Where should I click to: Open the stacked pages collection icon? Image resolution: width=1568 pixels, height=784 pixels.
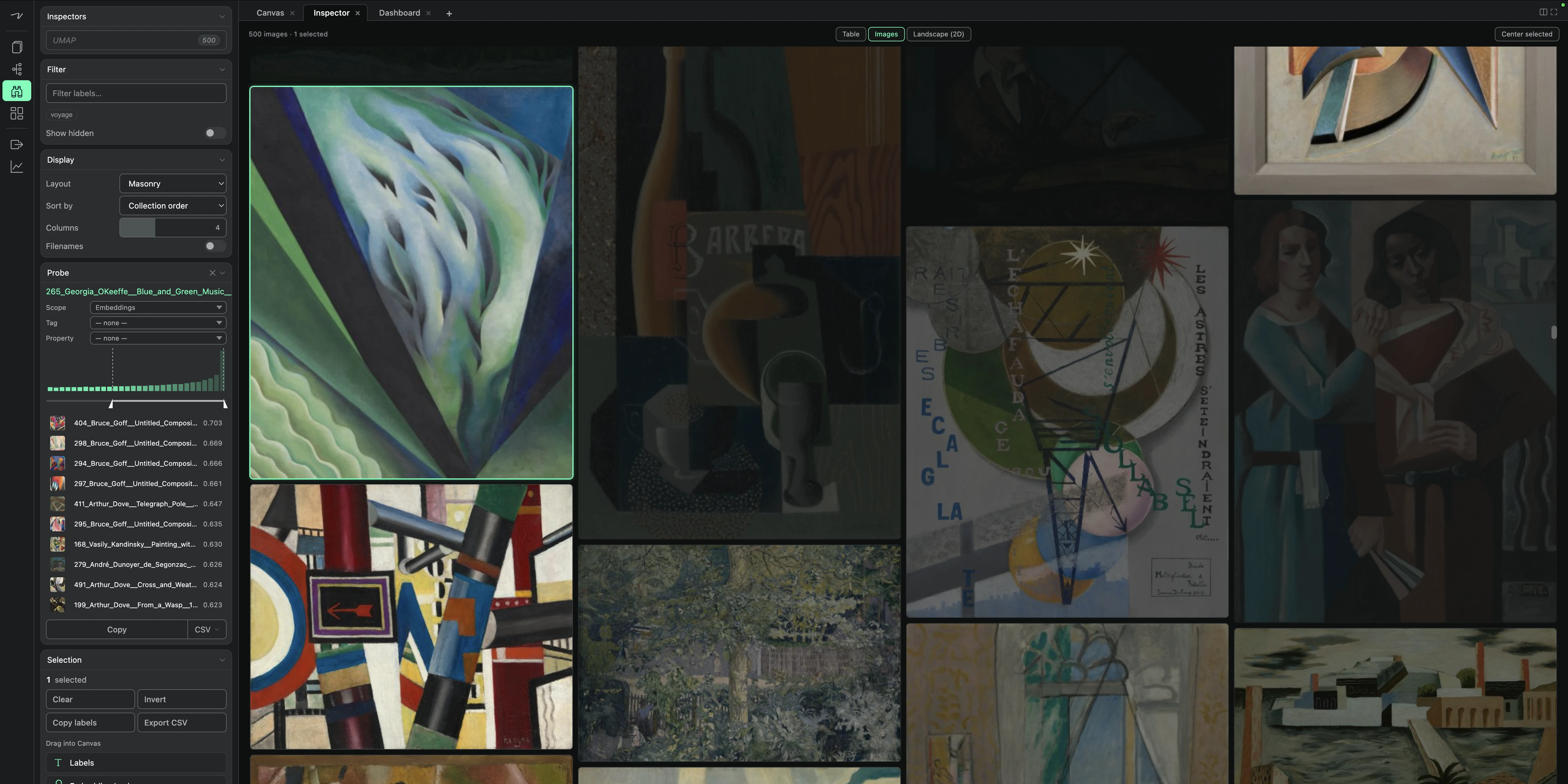17,47
